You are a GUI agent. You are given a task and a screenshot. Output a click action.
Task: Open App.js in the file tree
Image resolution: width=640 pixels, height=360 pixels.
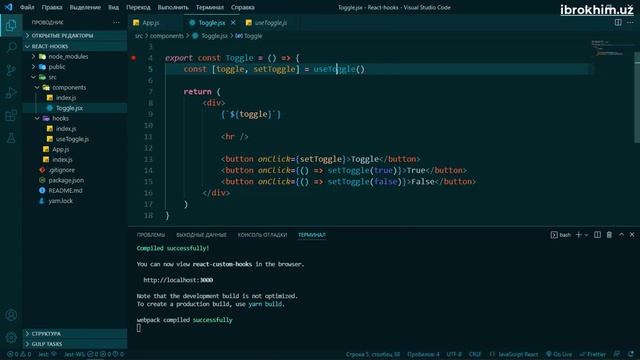75,149
